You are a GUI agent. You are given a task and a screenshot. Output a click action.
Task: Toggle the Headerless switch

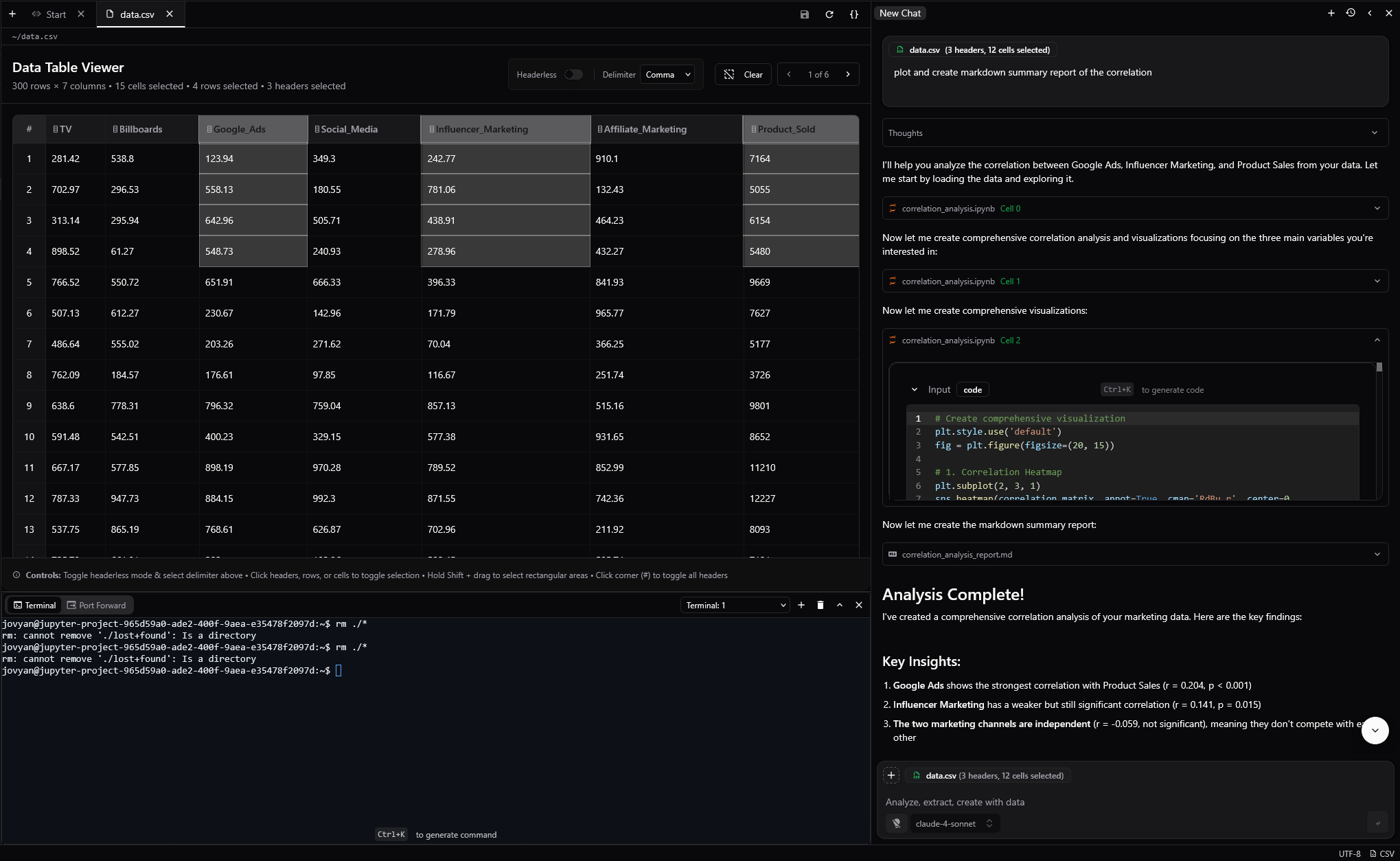[573, 75]
